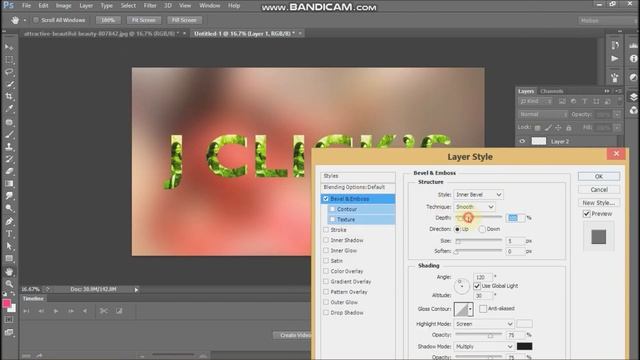Select the Quick Selection tool
The height and width of the screenshot is (360, 640).
(9, 84)
